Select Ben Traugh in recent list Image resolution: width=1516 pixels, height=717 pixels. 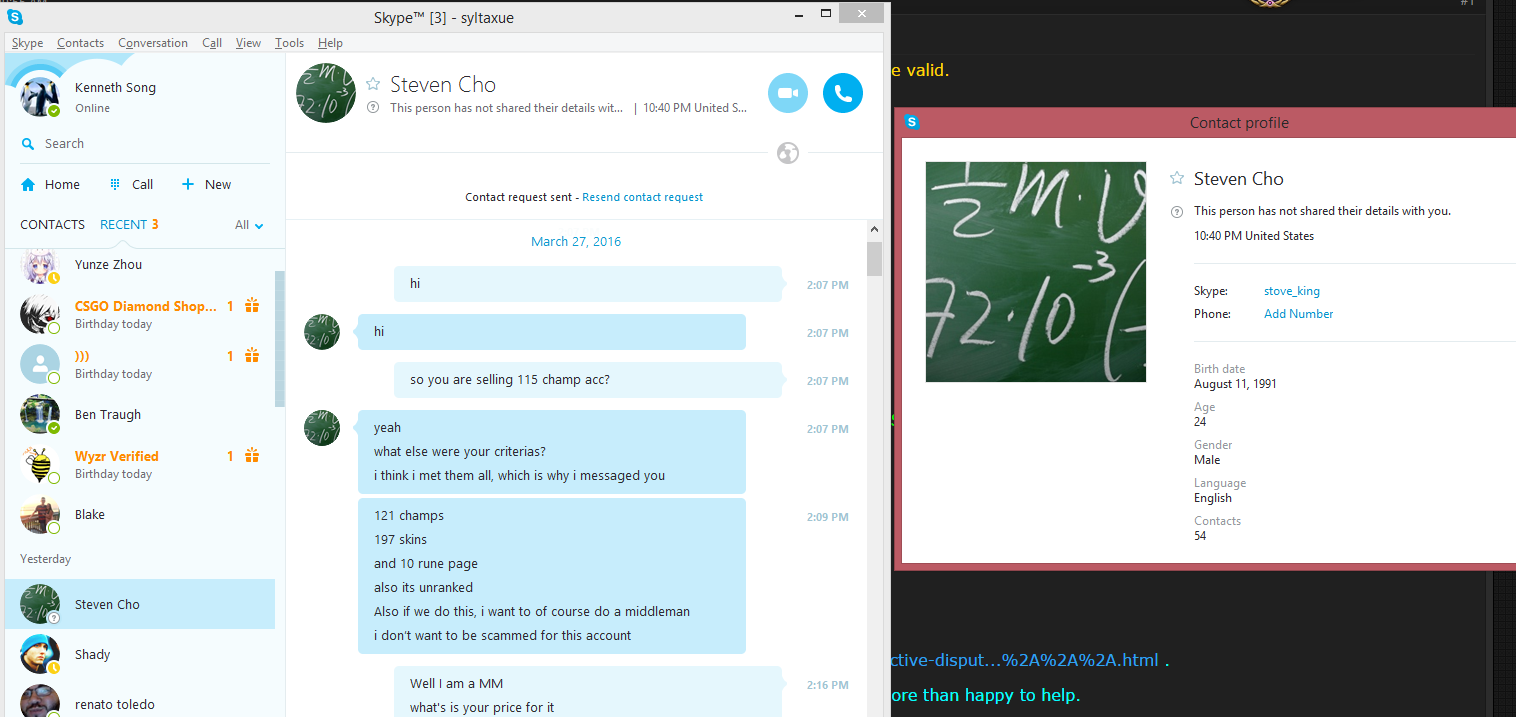click(x=139, y=415)
